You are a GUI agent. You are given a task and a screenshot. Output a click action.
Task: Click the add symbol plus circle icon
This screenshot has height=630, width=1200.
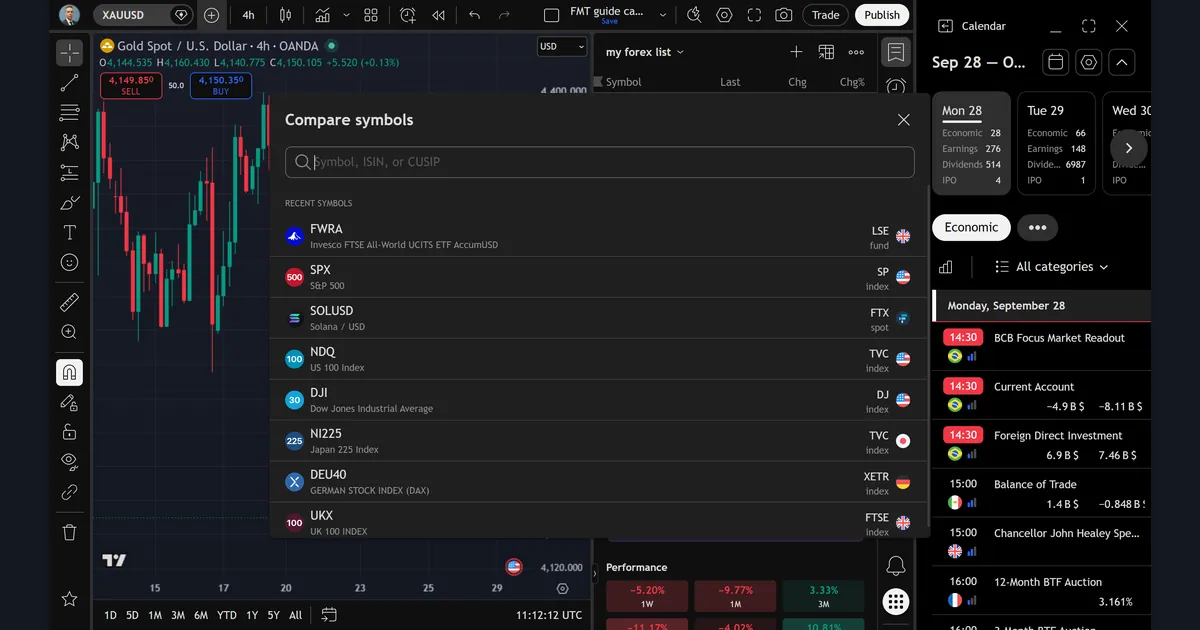pyautogui.click(x=211, y=15)
